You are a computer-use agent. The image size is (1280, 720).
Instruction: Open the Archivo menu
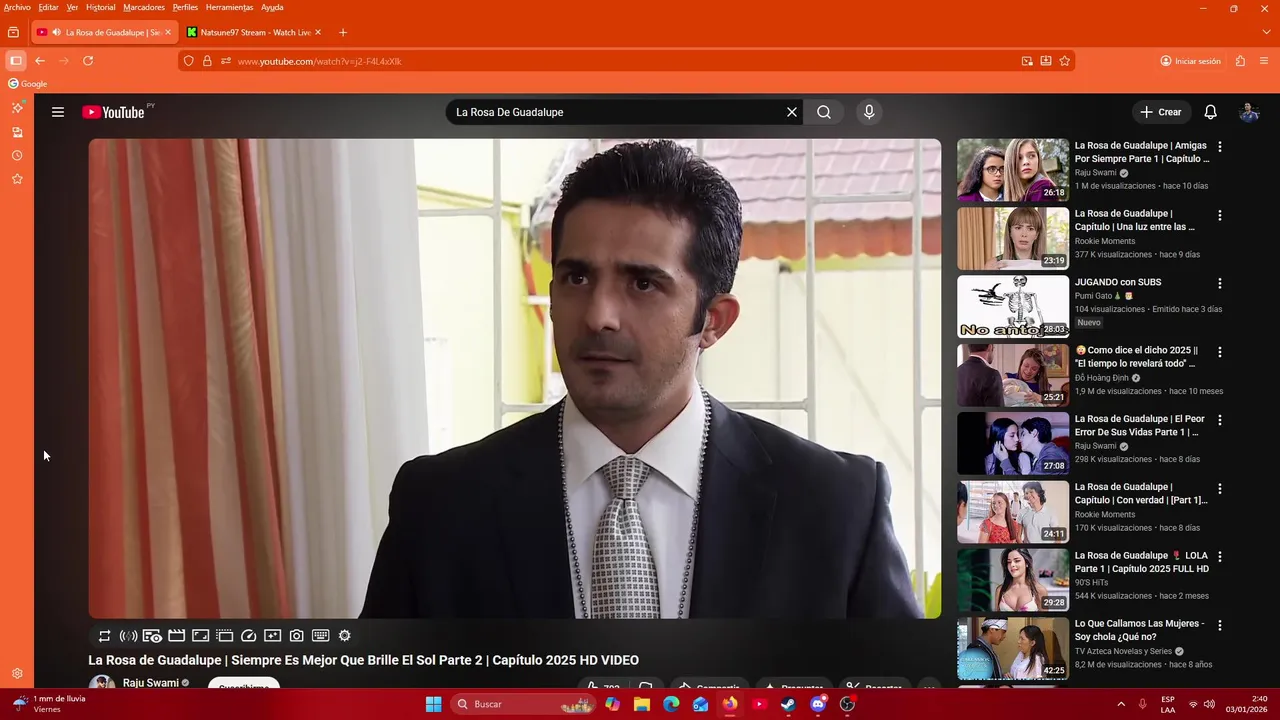[x=17, y=7]
